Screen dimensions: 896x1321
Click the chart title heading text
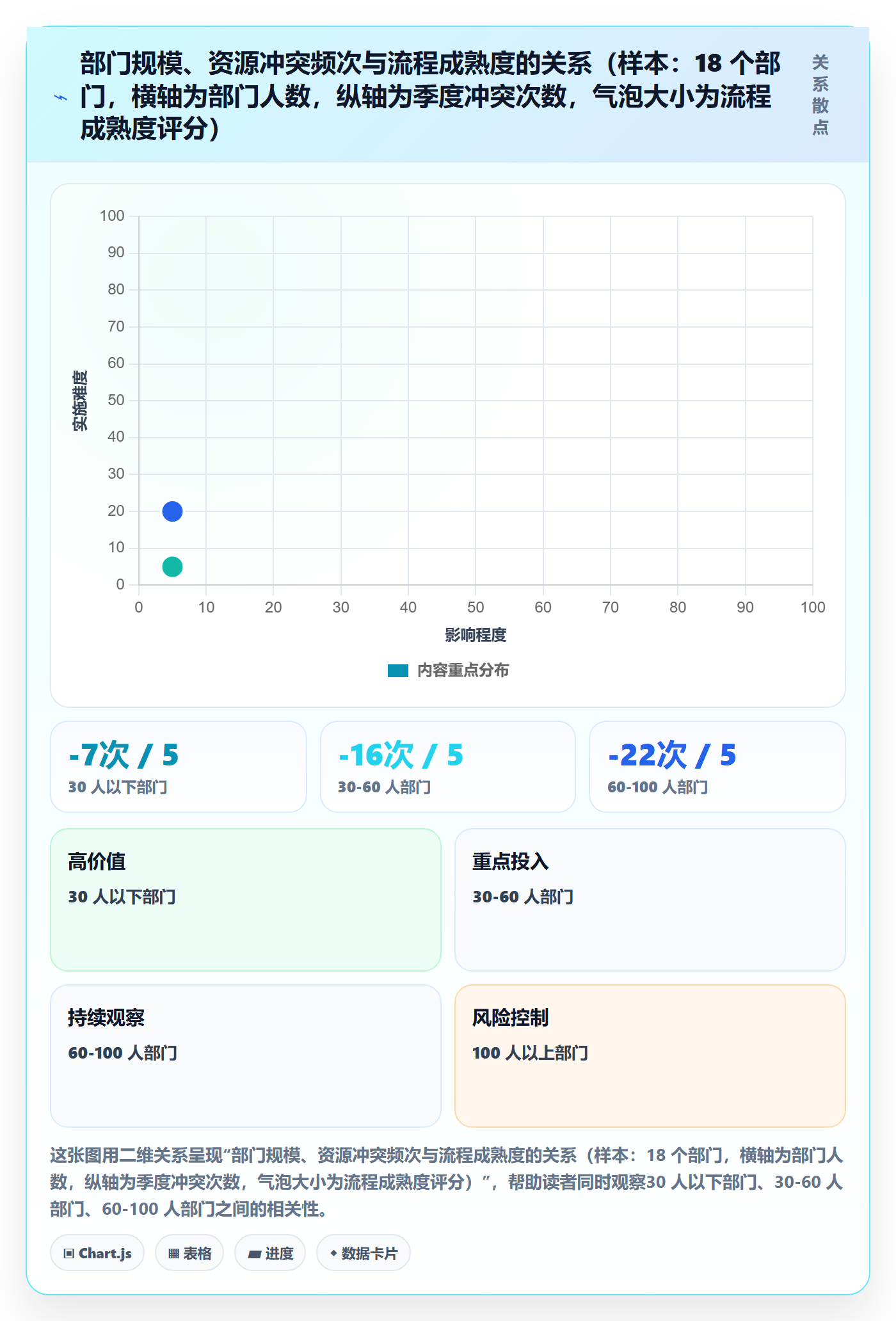click(x=430, y=96)
